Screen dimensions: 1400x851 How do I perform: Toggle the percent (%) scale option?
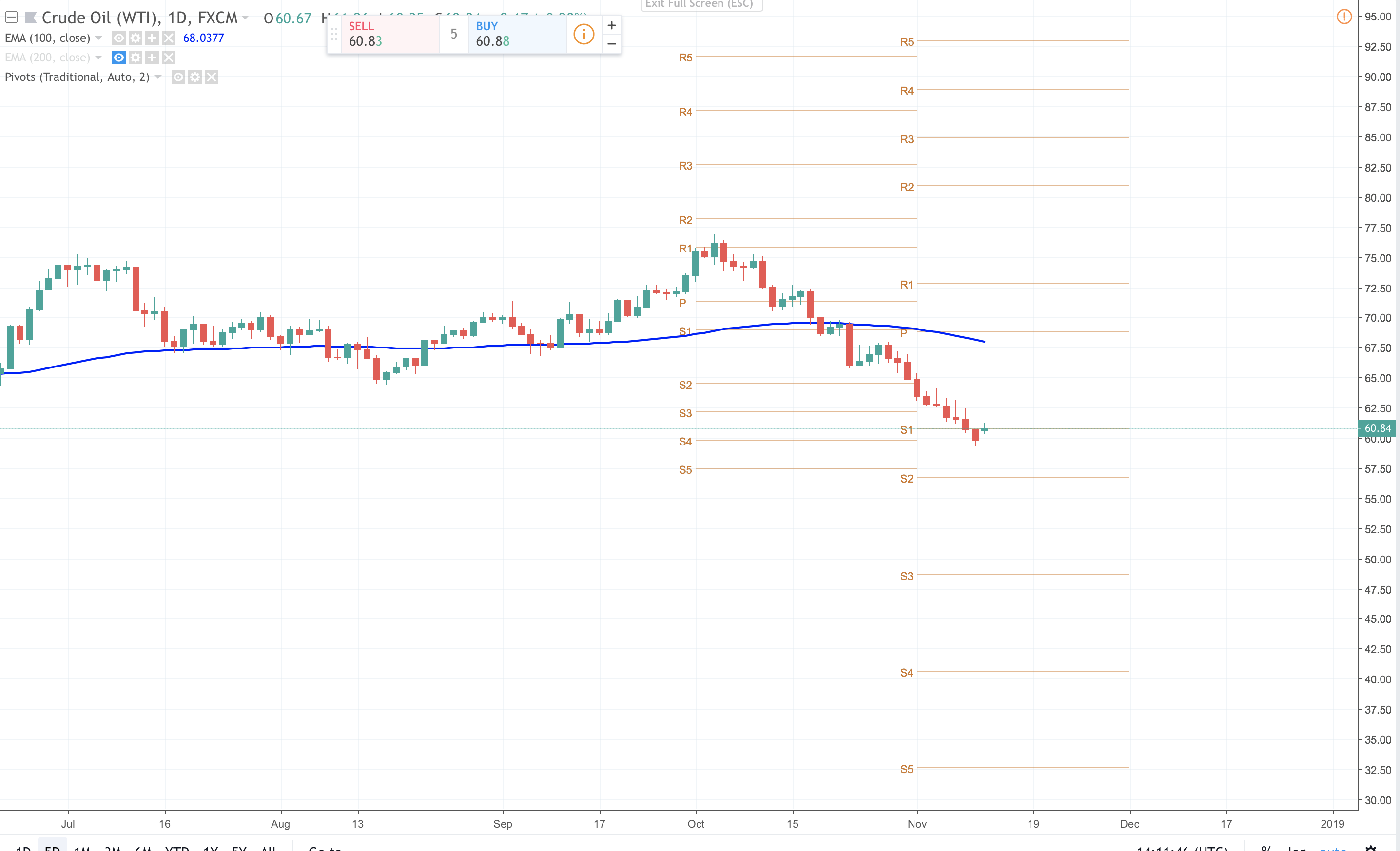[x=1266, y=848]
